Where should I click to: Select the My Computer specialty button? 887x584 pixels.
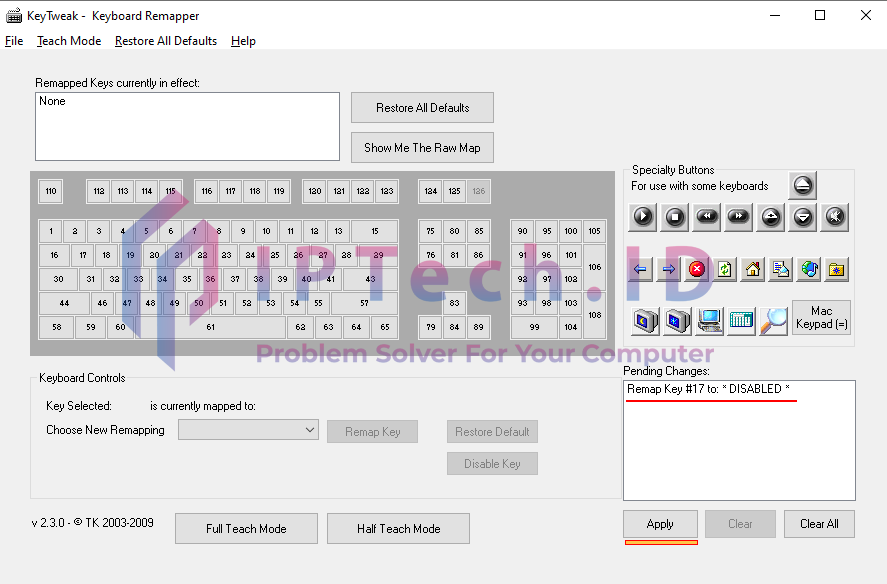tap(709, 321)
